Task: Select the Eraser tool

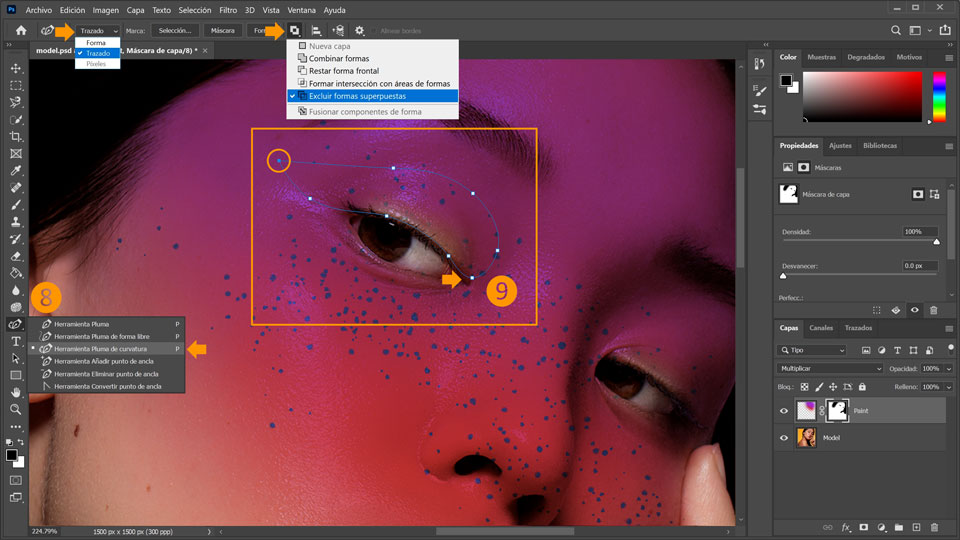Action: coord(16,256)
